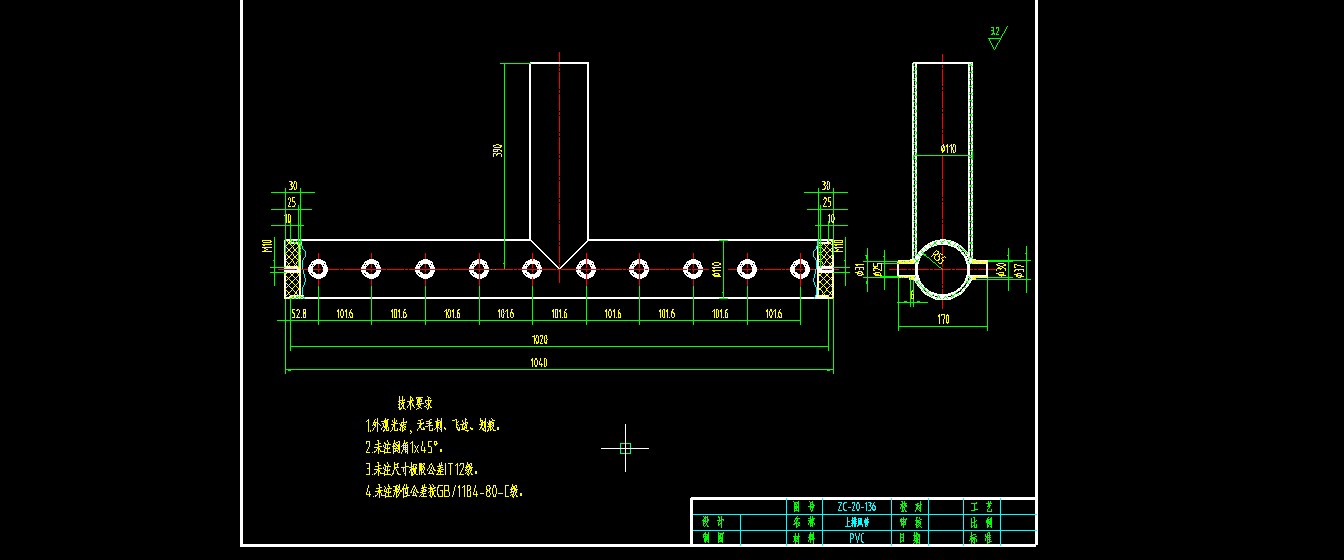Click the 设计 title block cell
Viewport: 1344px width, 560px height.
pos(713,522)
